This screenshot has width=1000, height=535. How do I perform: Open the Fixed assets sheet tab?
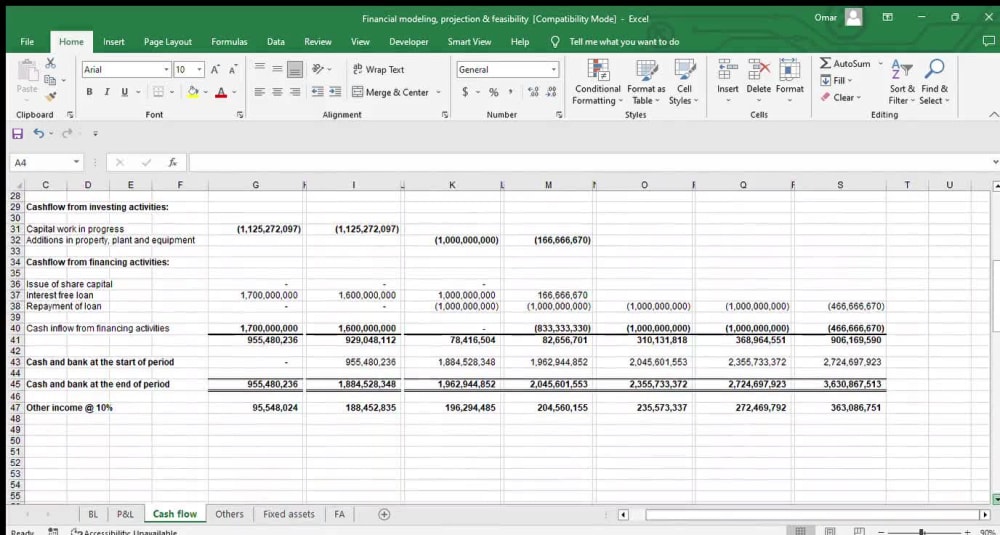pos(288,514)
